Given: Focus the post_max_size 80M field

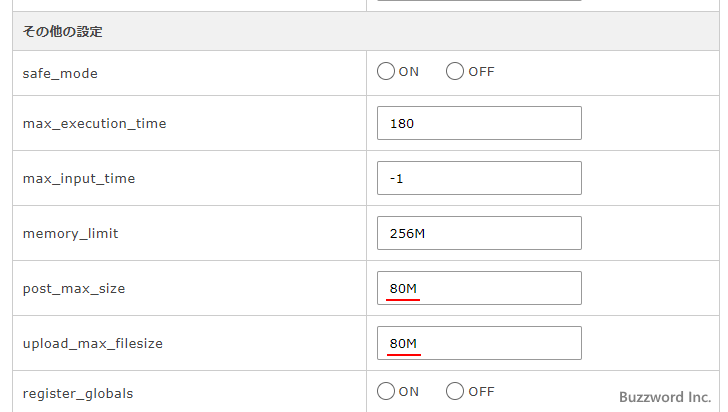Looking at the screenshot, I should (479, 289).
